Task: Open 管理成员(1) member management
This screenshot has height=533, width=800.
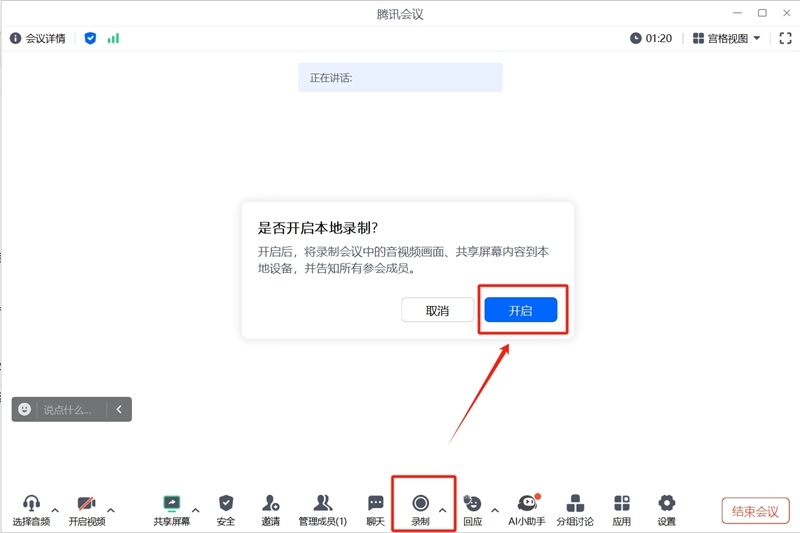Action: [322, 510]
